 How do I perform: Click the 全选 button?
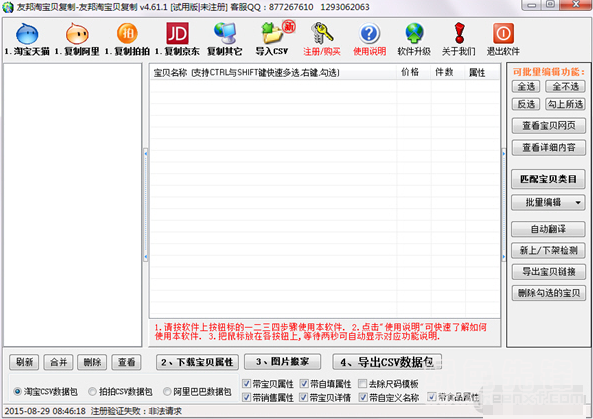[526, 87]
